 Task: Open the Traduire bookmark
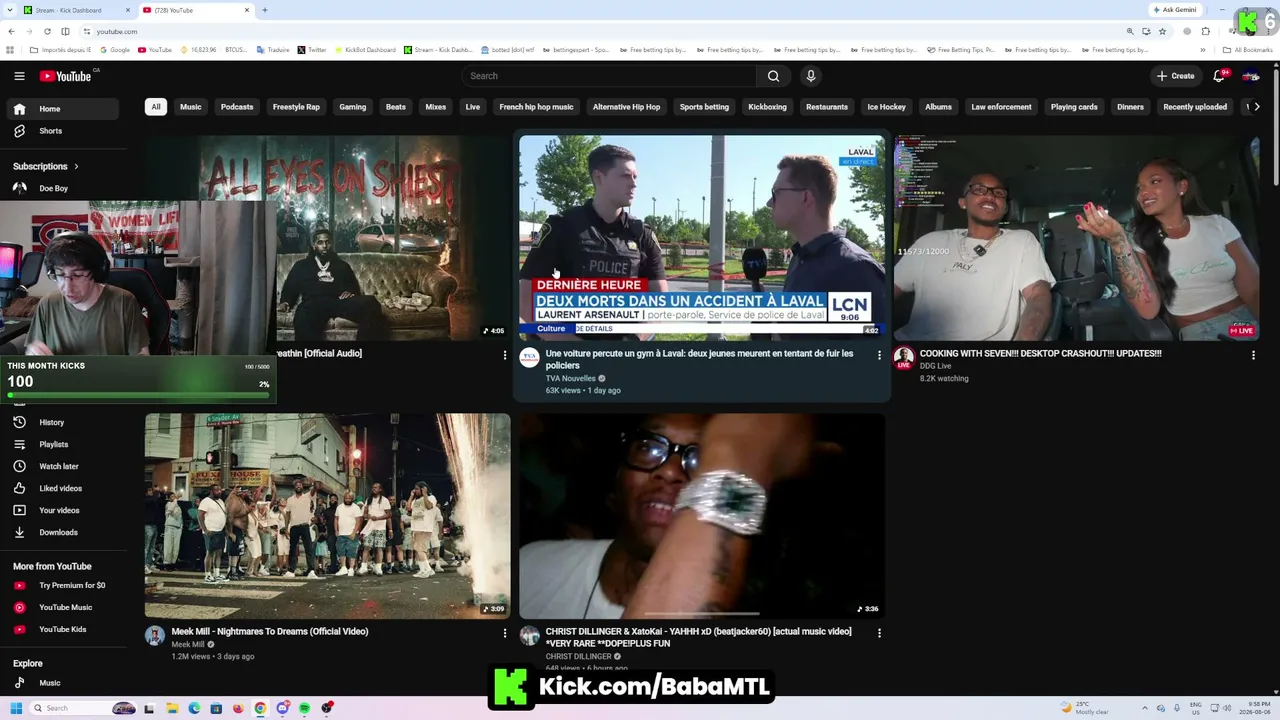[275, 50]
